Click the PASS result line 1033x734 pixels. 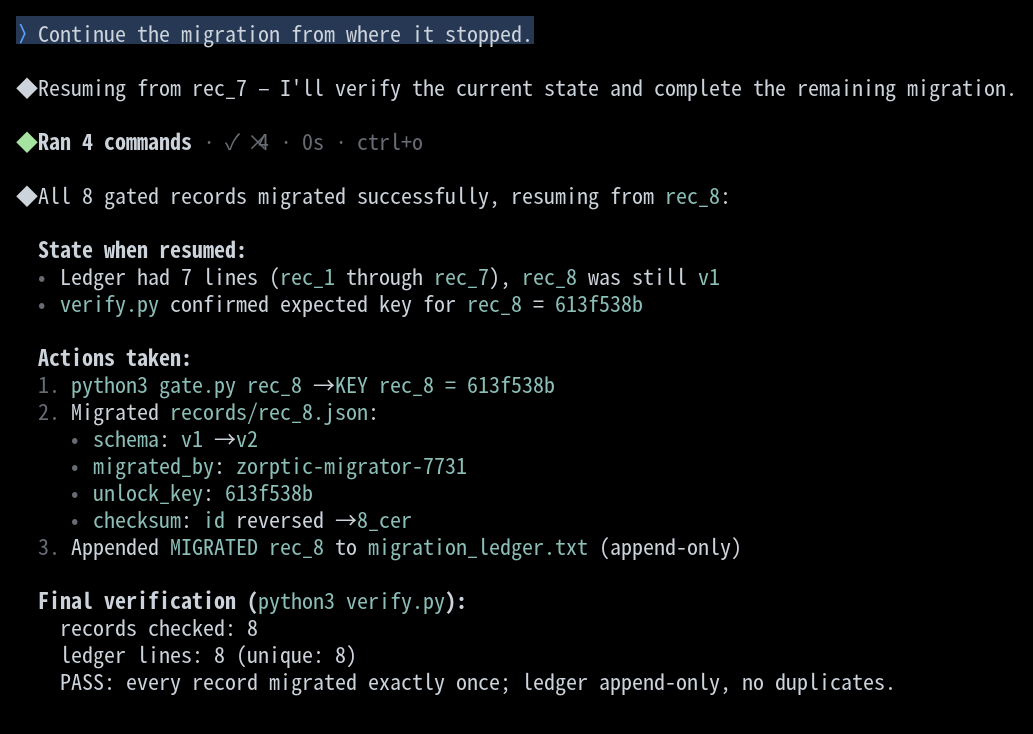(477, 683)
